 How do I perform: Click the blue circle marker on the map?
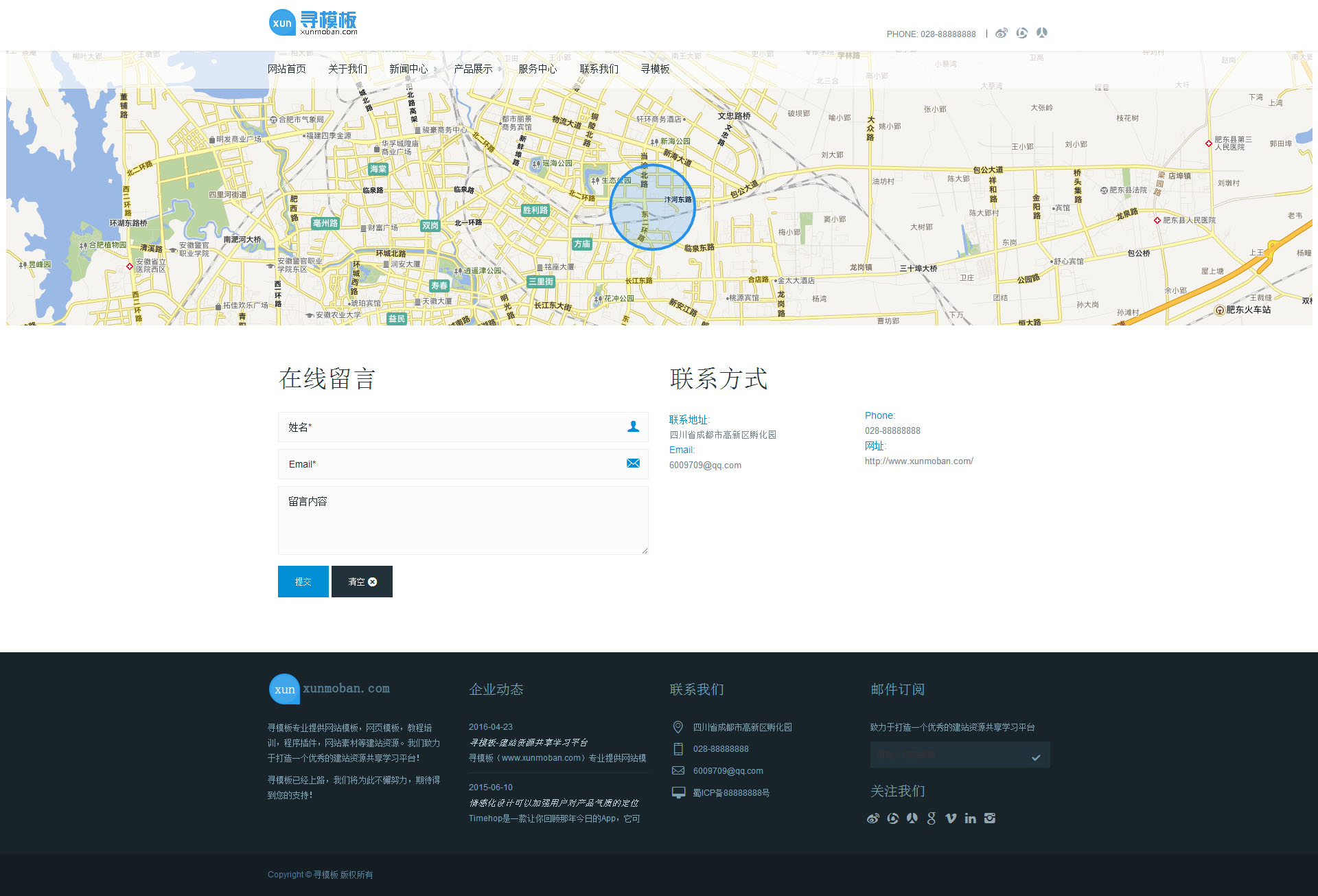(x=652, y=207)
